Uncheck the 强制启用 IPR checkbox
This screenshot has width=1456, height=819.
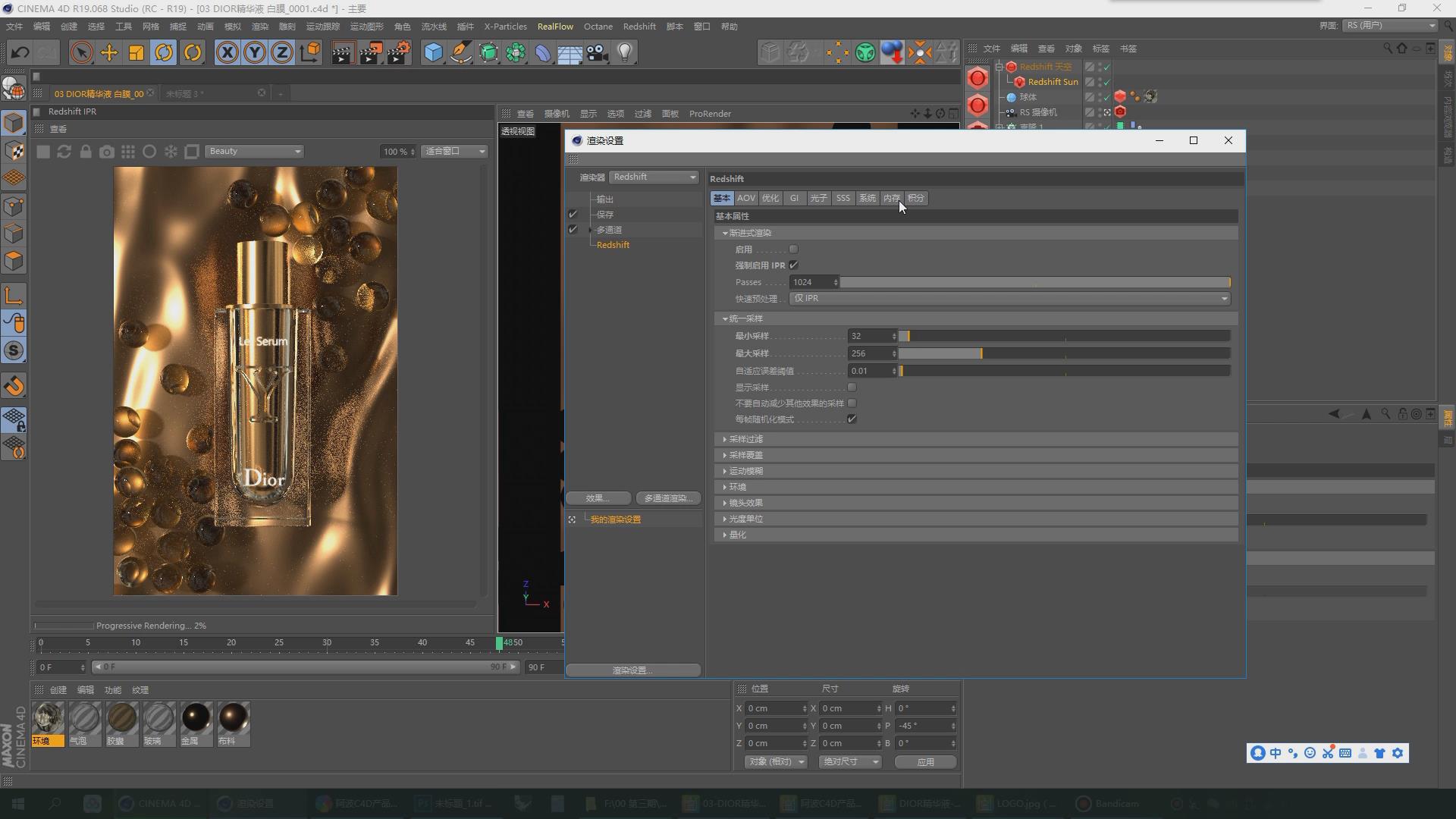tap(793, 265)
